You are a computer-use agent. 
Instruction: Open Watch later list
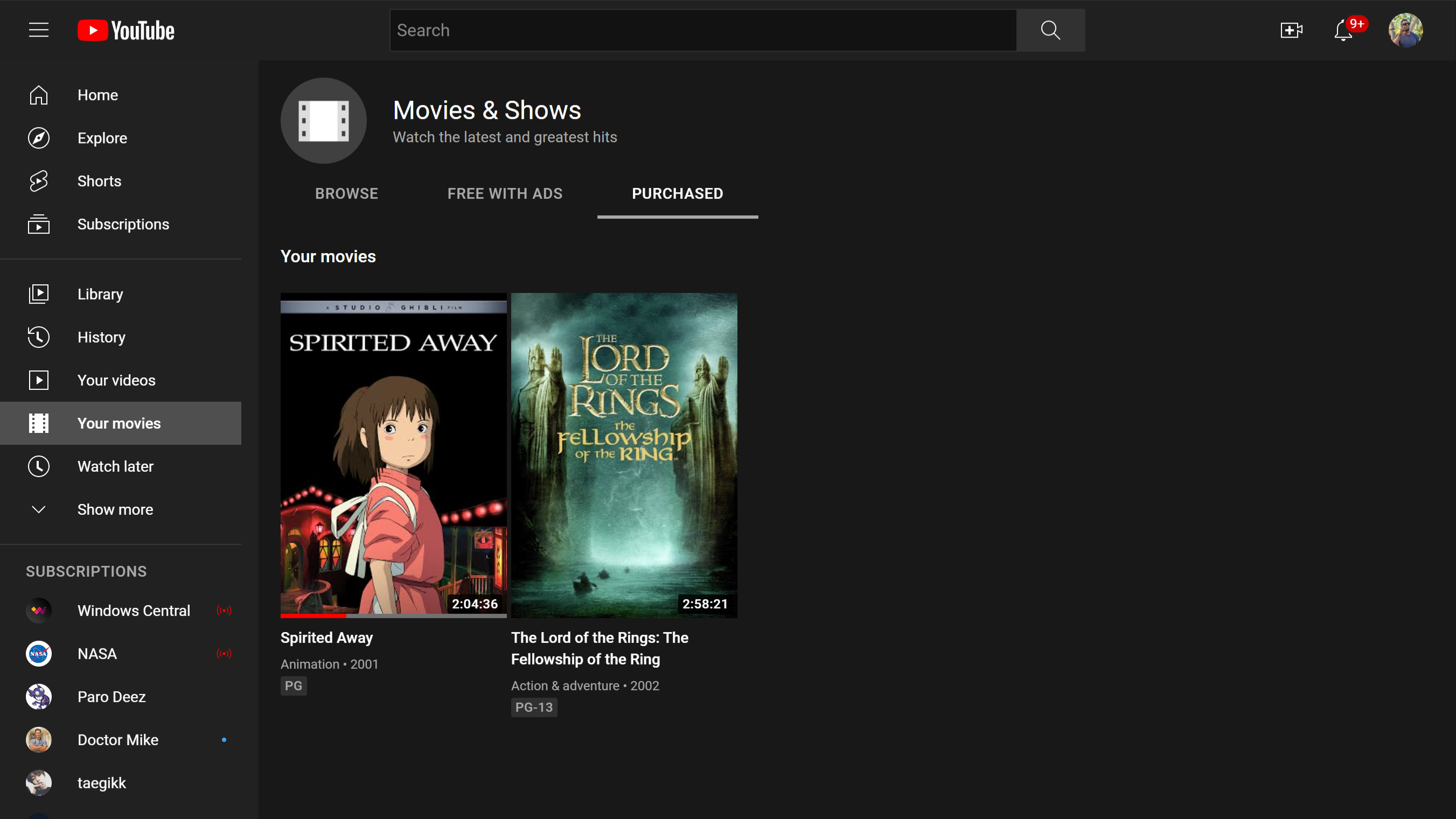[x=115, y=466]
